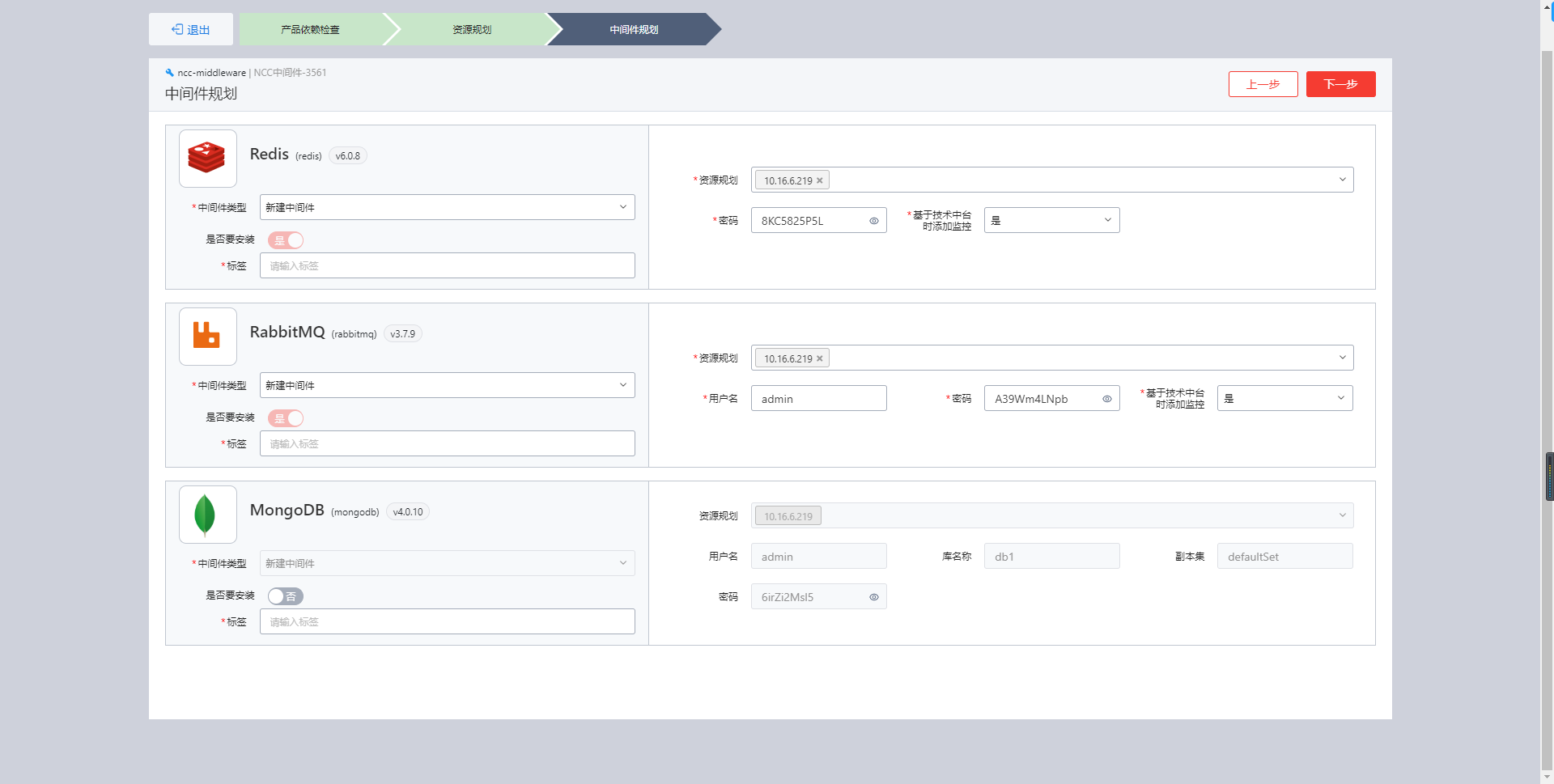1554x784 pixels.
Task: Click the ncc-middleware label text
Action: [x=211, y=72]
